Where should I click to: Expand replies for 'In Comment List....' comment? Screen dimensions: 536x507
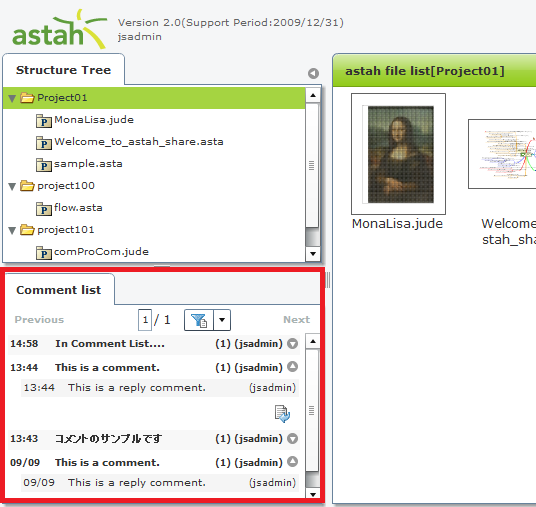coord(292,344)
